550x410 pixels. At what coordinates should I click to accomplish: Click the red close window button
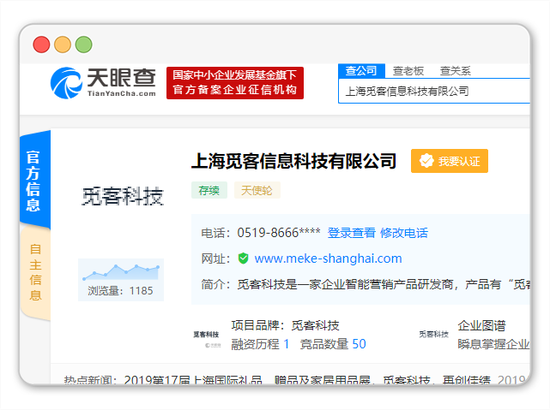pos(41,45)
